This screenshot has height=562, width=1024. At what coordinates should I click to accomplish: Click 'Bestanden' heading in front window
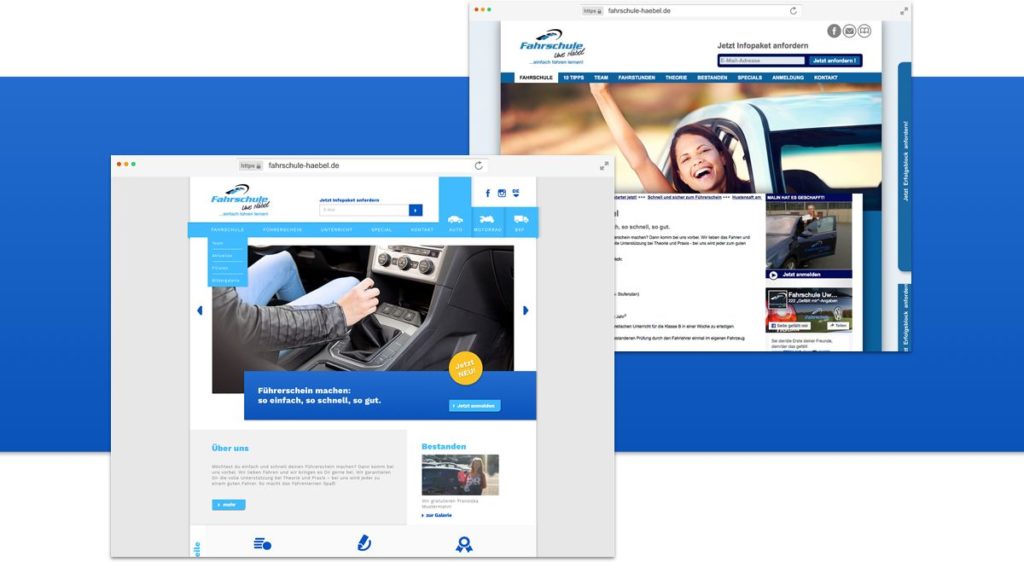coord(443,446)
